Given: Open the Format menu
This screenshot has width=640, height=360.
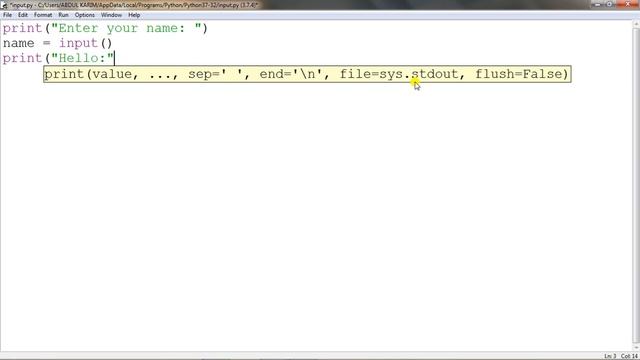Looking at the screenshot, I should pyautogui.click(x=42, y=15).
